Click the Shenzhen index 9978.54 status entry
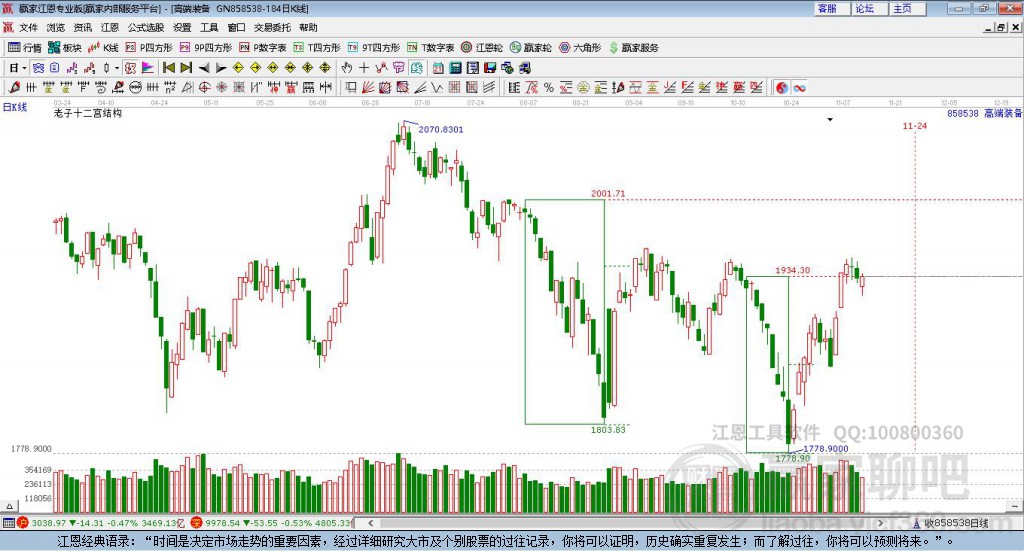 [x=272, y=523]
